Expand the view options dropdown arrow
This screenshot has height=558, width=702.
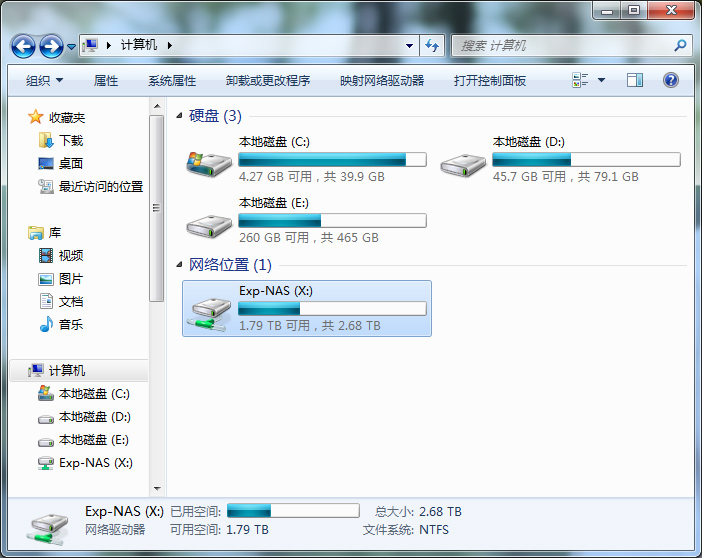[601, 80]
